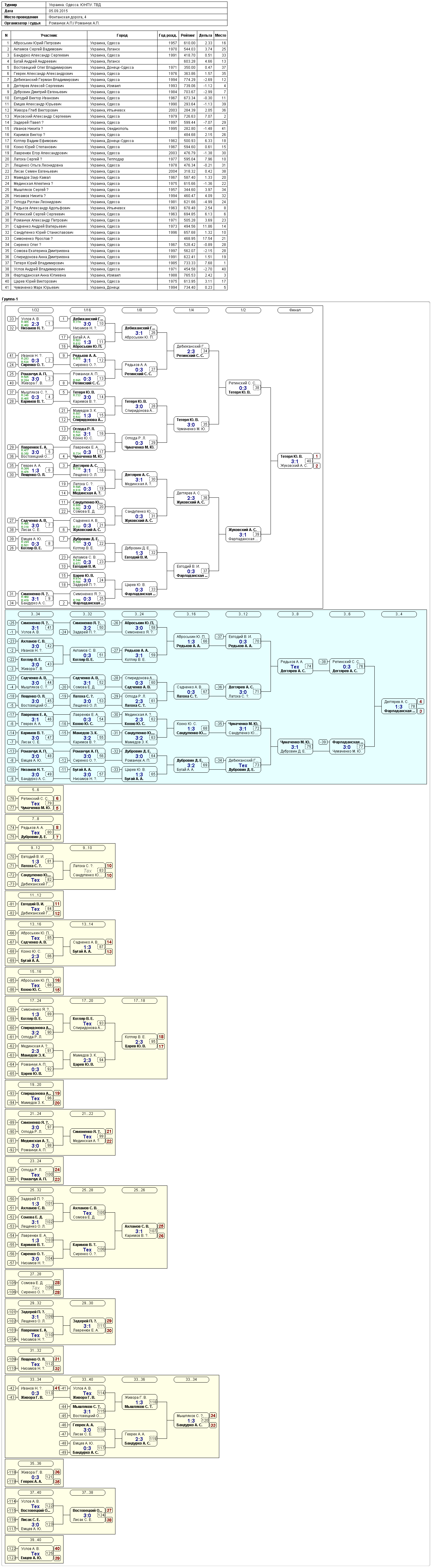
Task: Click the name 'Жуковский Александр Сергеевич'
Action: coord(42,116)
